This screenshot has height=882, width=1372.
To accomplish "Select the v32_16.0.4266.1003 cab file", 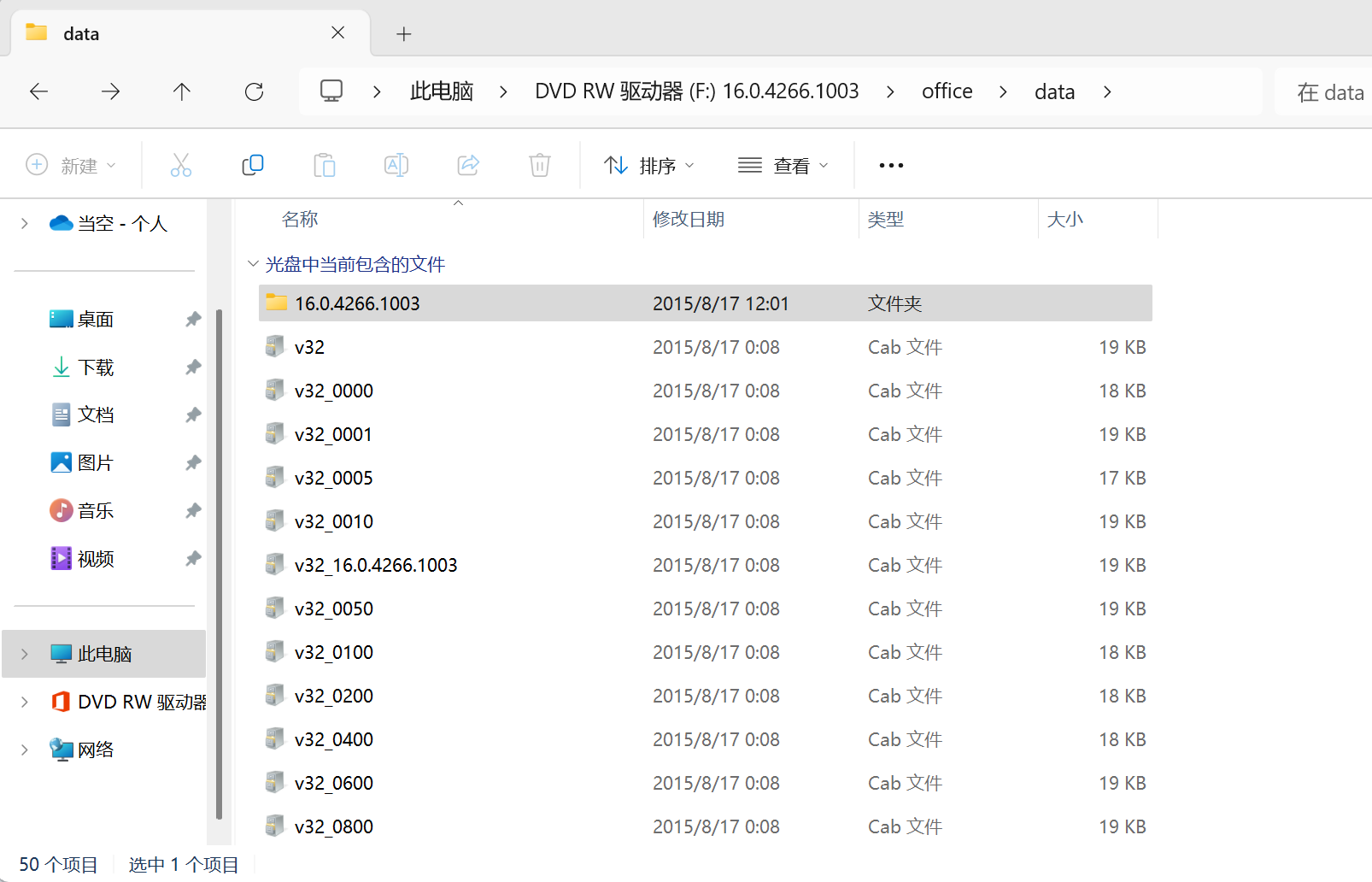I will pyautogui.click(x=376, y=565).
